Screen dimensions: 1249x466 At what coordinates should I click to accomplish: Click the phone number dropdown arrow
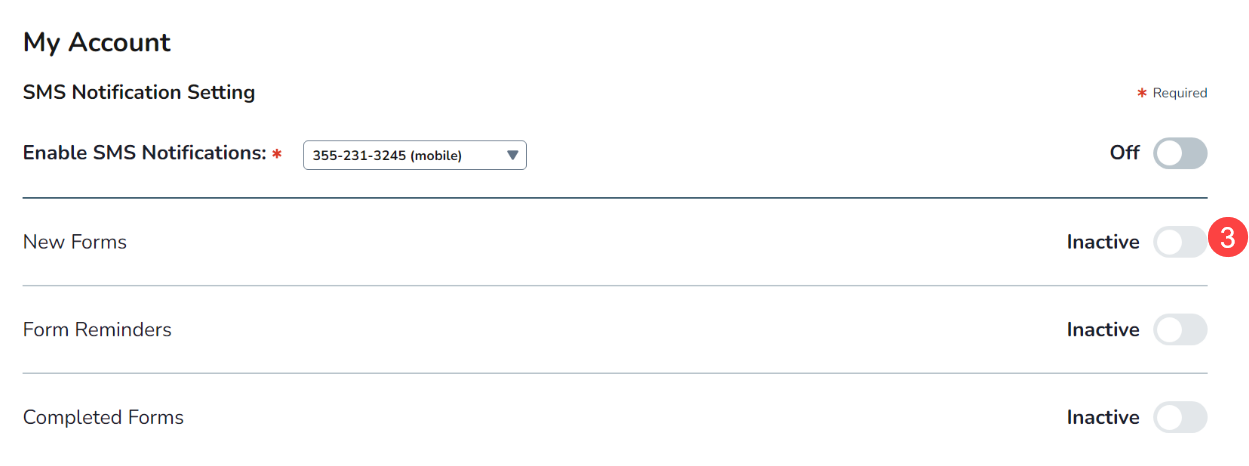tap(512, 155)
